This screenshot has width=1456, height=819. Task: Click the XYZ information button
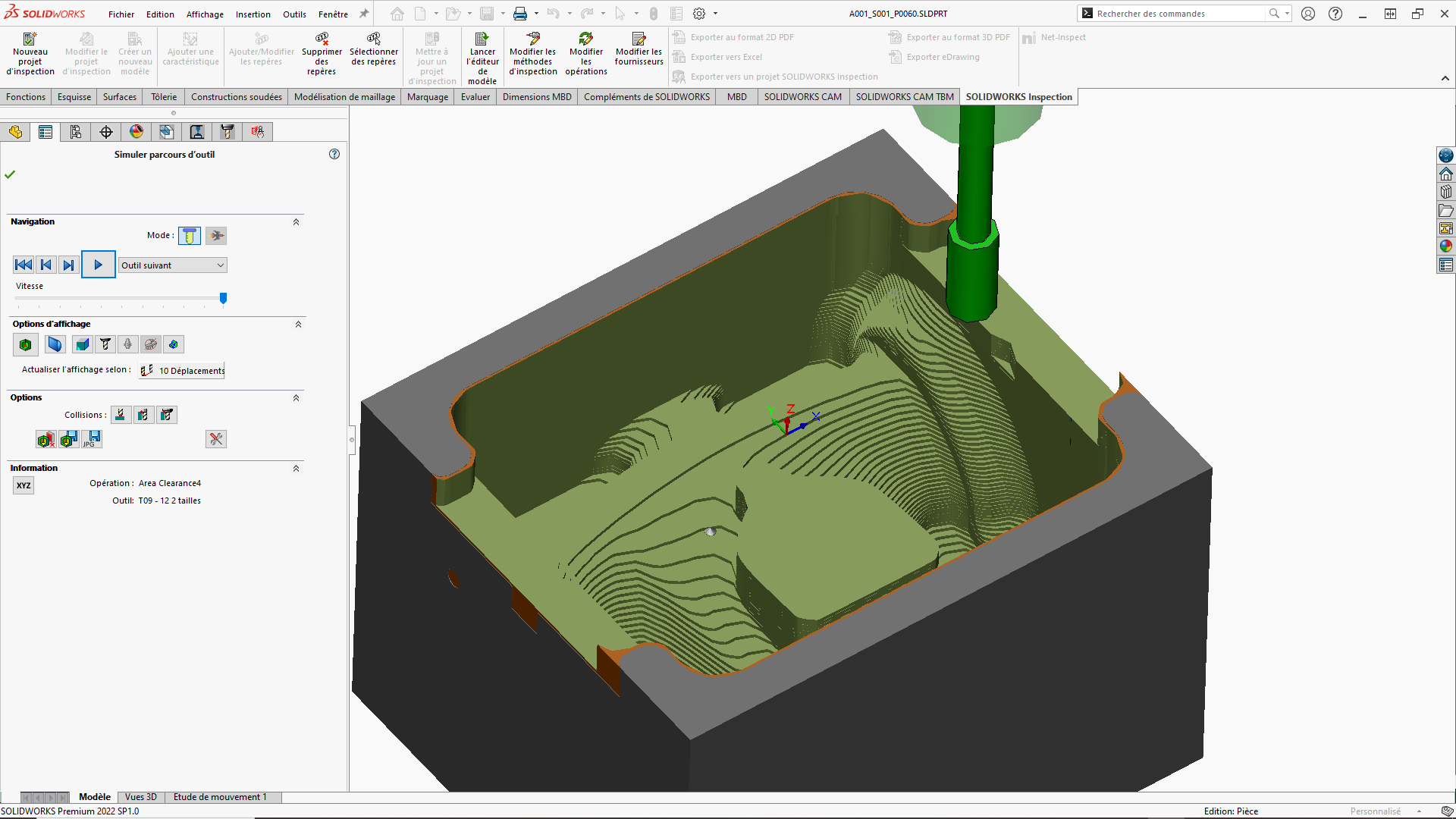pyautogui.click(x=24, y=485)
